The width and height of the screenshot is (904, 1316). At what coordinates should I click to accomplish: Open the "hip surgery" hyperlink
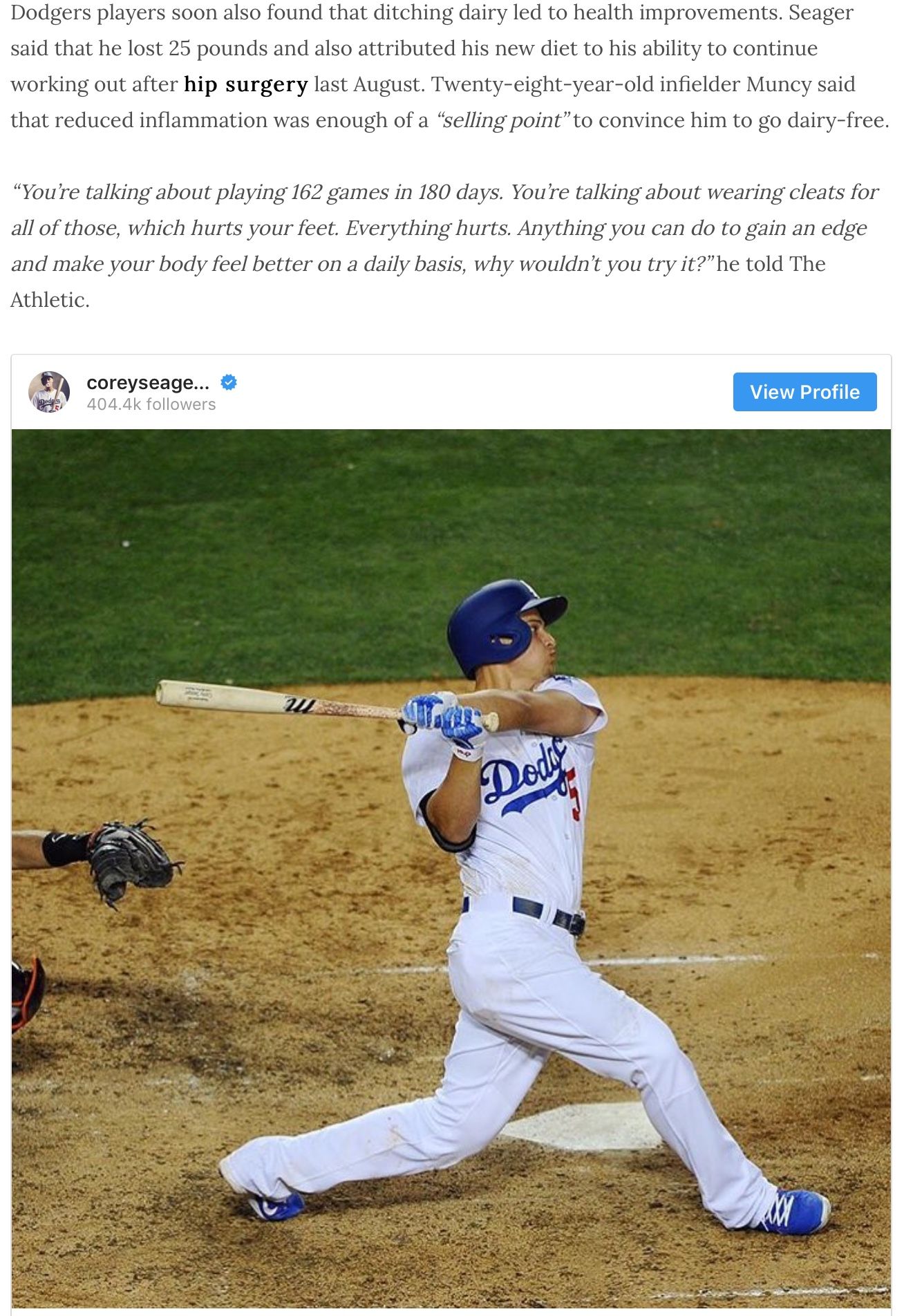point(245,84)
